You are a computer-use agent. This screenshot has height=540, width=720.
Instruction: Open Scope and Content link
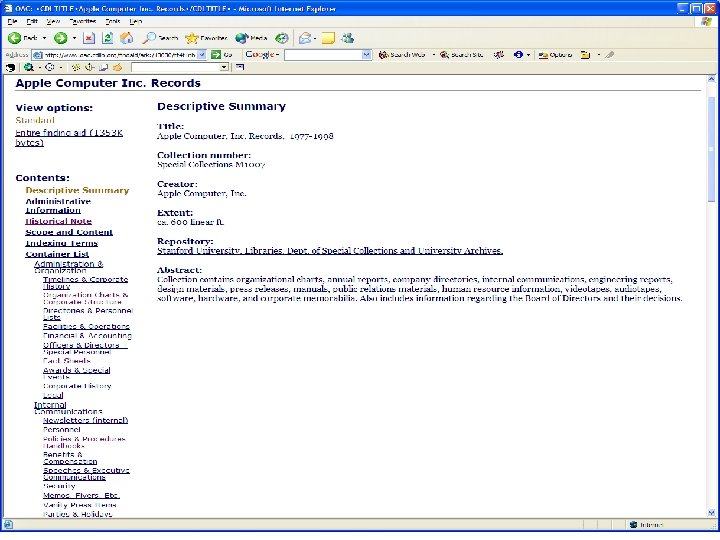click(x=69, y=232)
